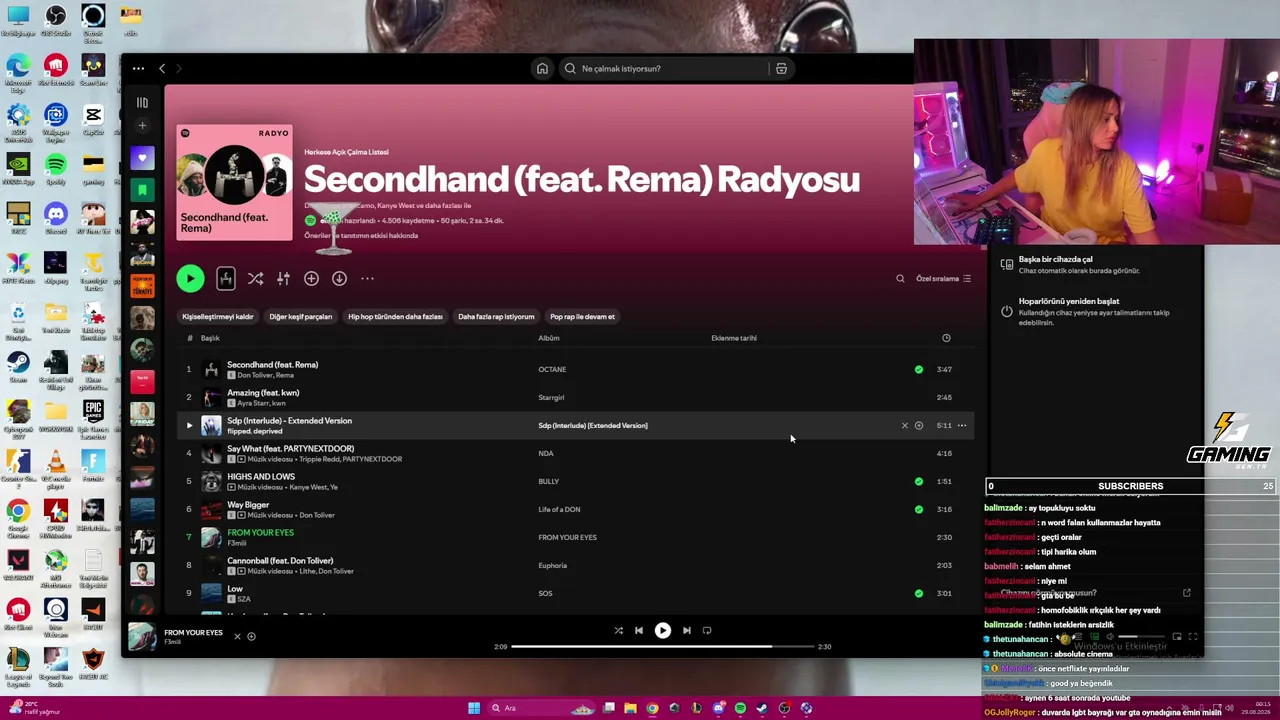Open the Starrgirl album link
This screenshot has width=1280, height=720.
551,398
